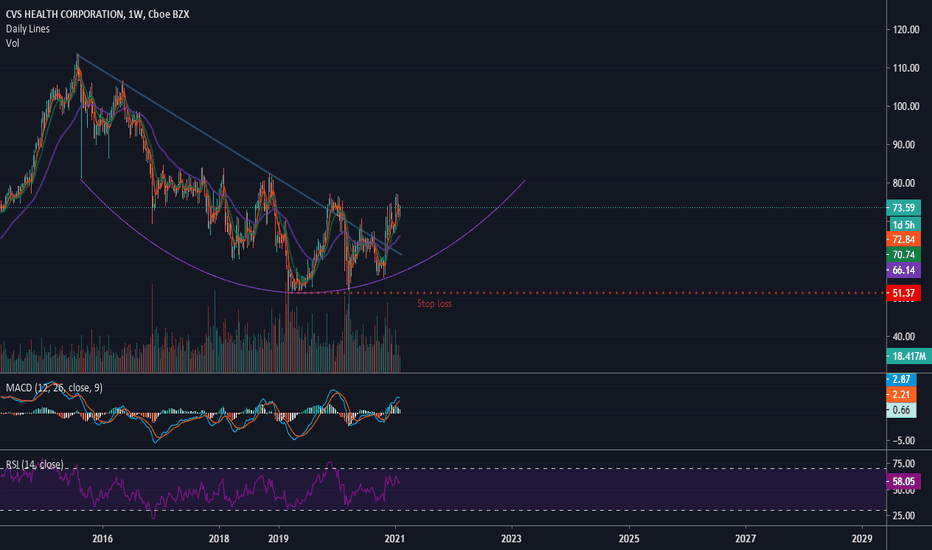Click the 2021 label on time axis
Image resolution: width=932 pixels, height=550 pixels.
coord(395,539)
